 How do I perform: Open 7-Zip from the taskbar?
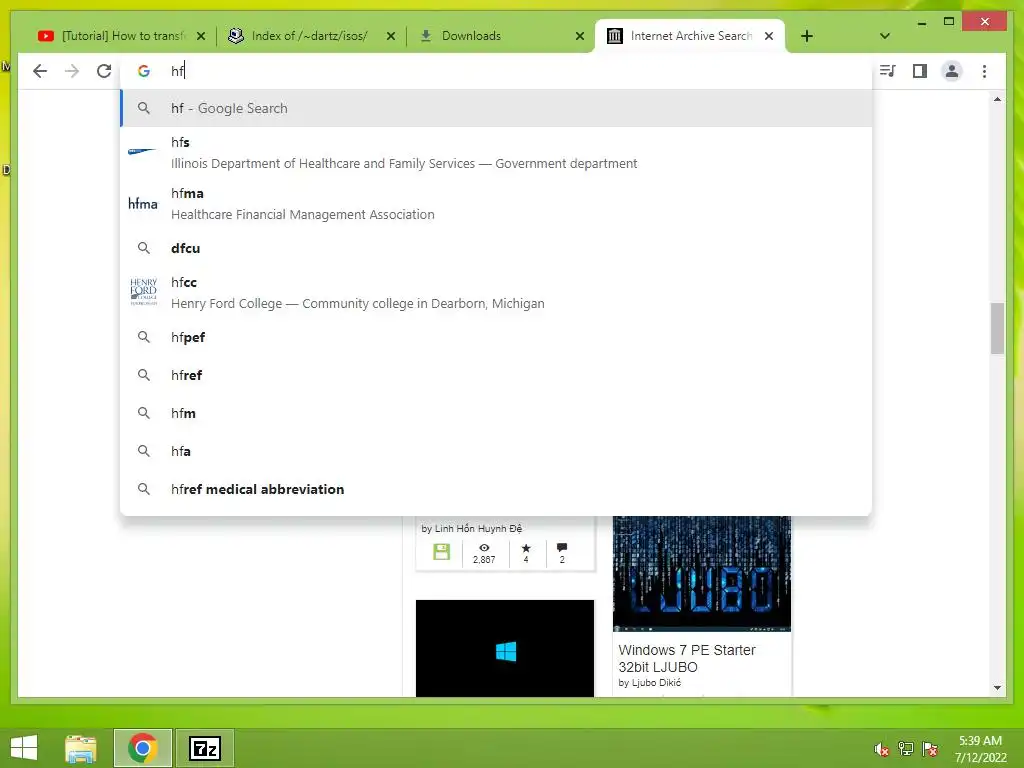[x=204, y=748]
